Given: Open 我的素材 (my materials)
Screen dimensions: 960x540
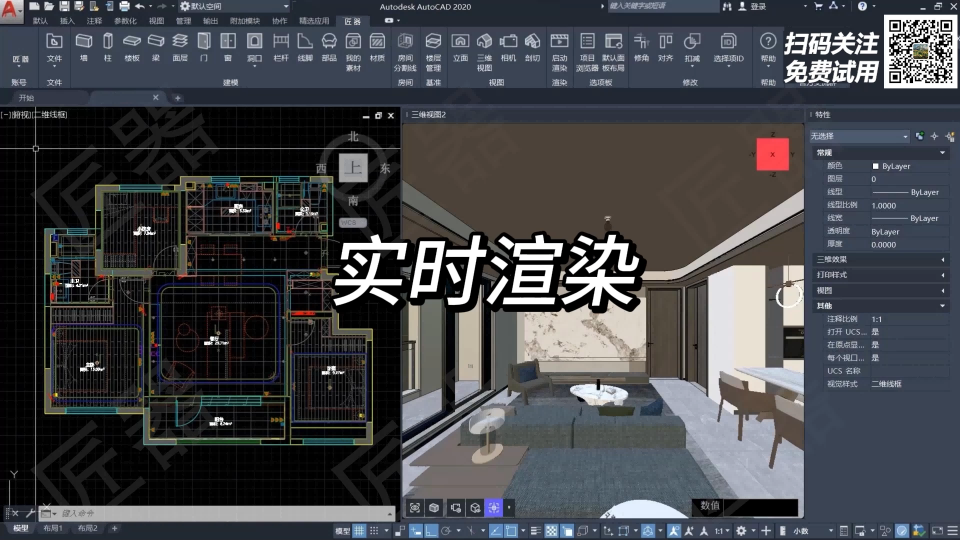Looking at the screenshot, I should [x=353, y=51].
